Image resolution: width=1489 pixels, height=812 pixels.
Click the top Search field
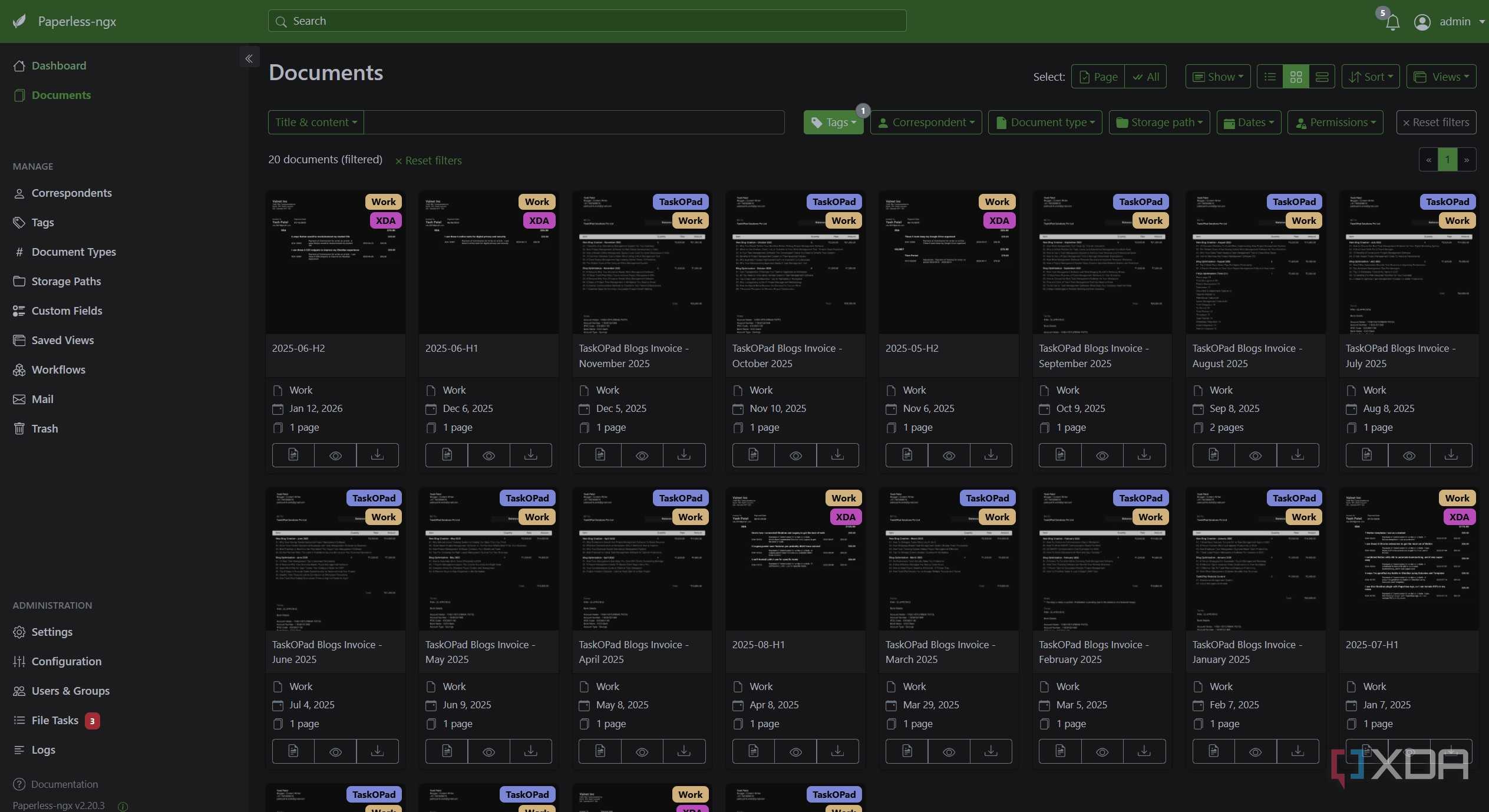coord(587,21)
